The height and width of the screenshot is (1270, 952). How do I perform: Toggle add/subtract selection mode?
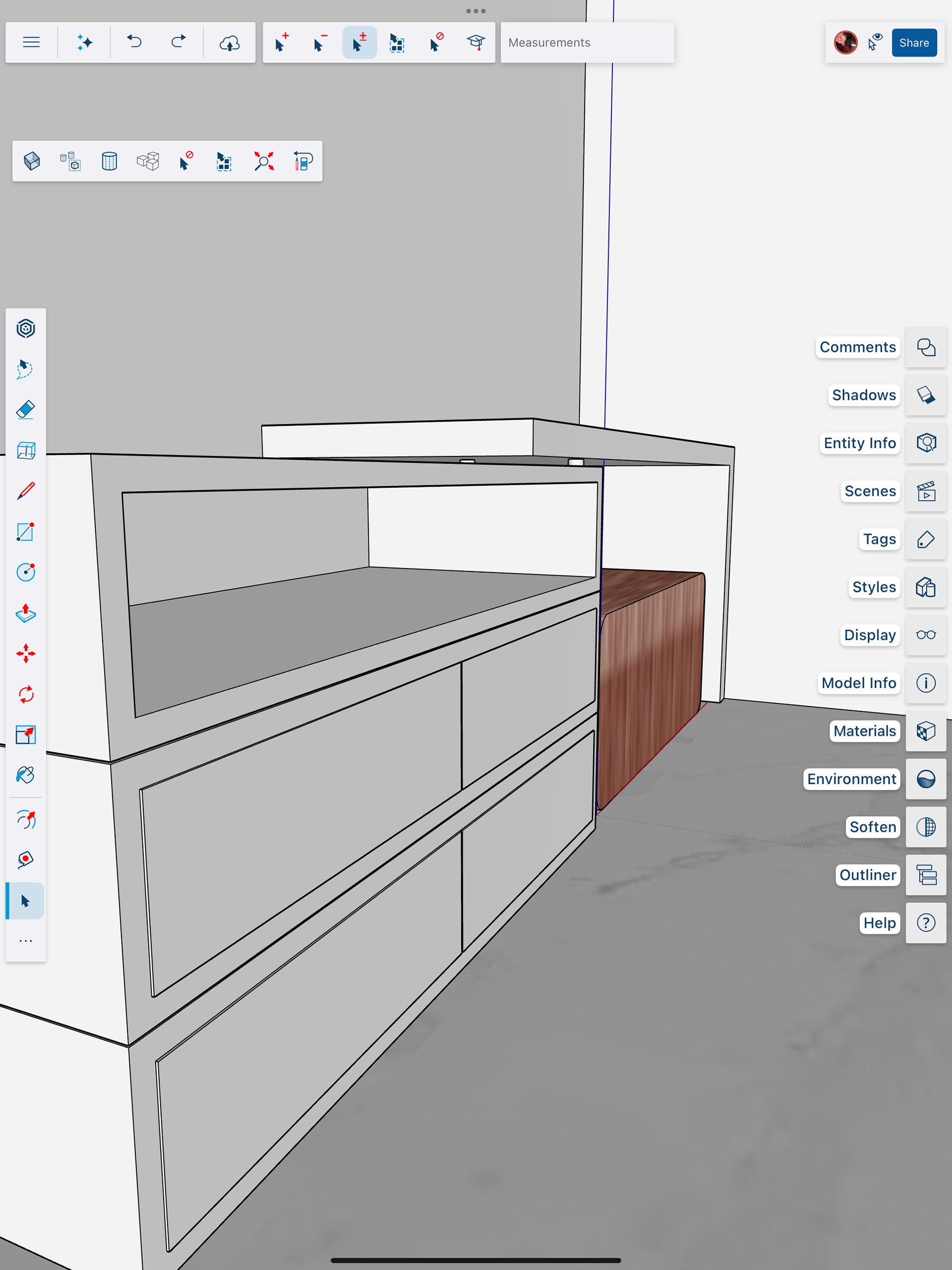point(359,43)
